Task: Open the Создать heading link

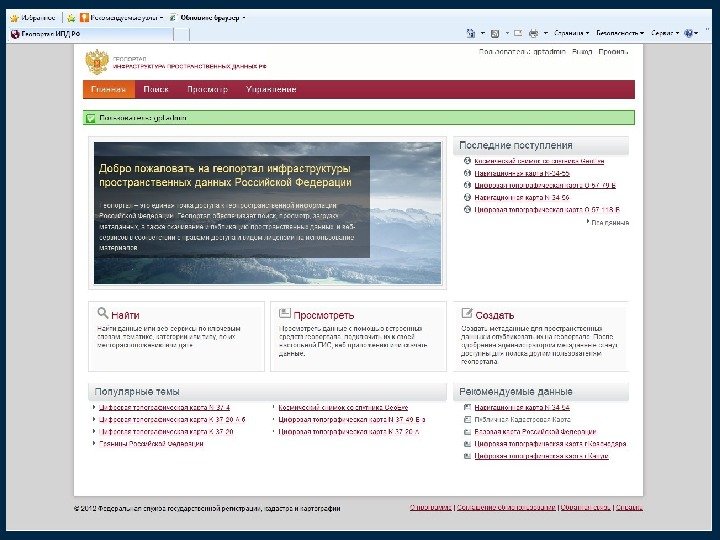Action: pos(495,315)
